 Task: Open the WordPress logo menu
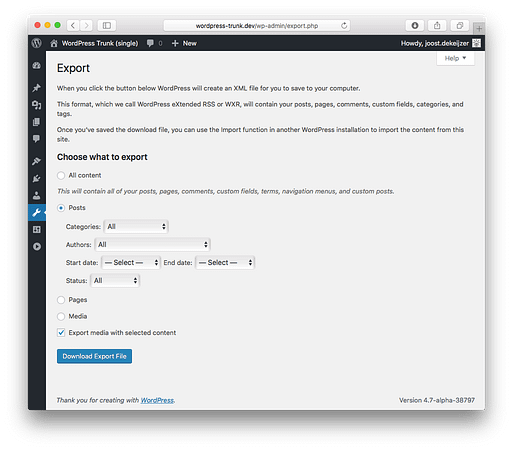[37, 43]
